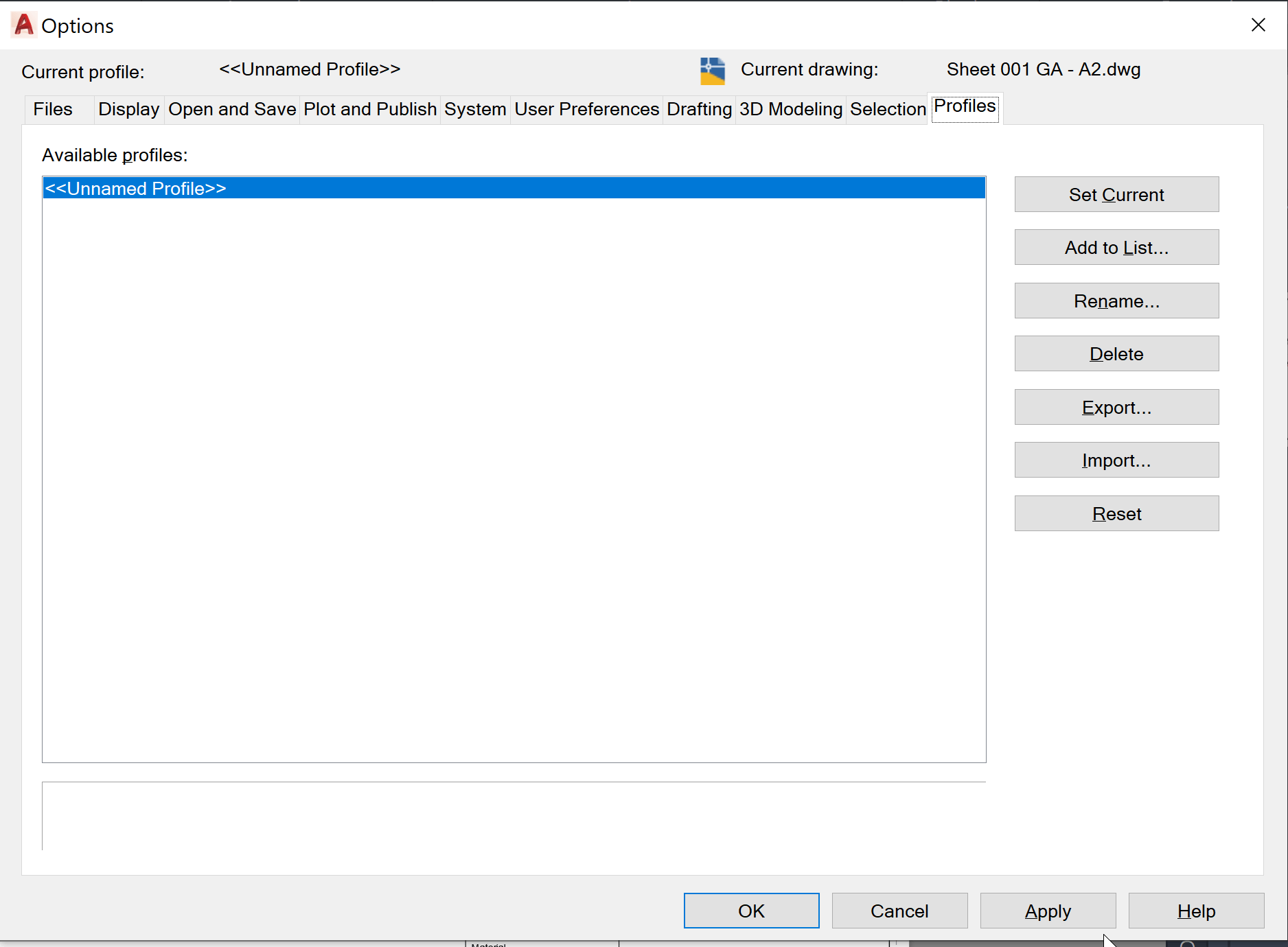The image size is (1288, 947).
Task: Import a saved profile
Action: 1116,460
